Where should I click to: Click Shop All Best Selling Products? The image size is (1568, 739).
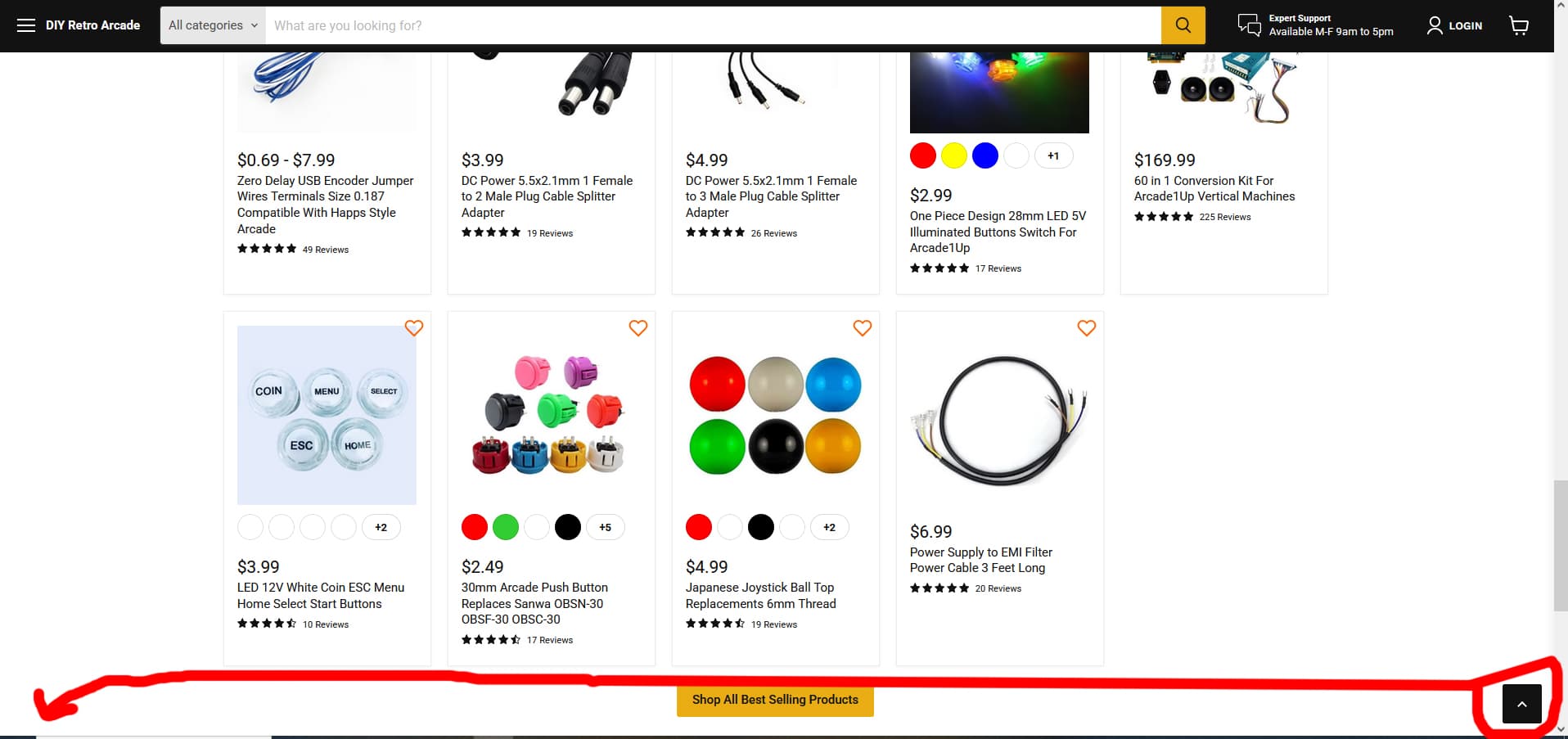click(x=775, y=700)
